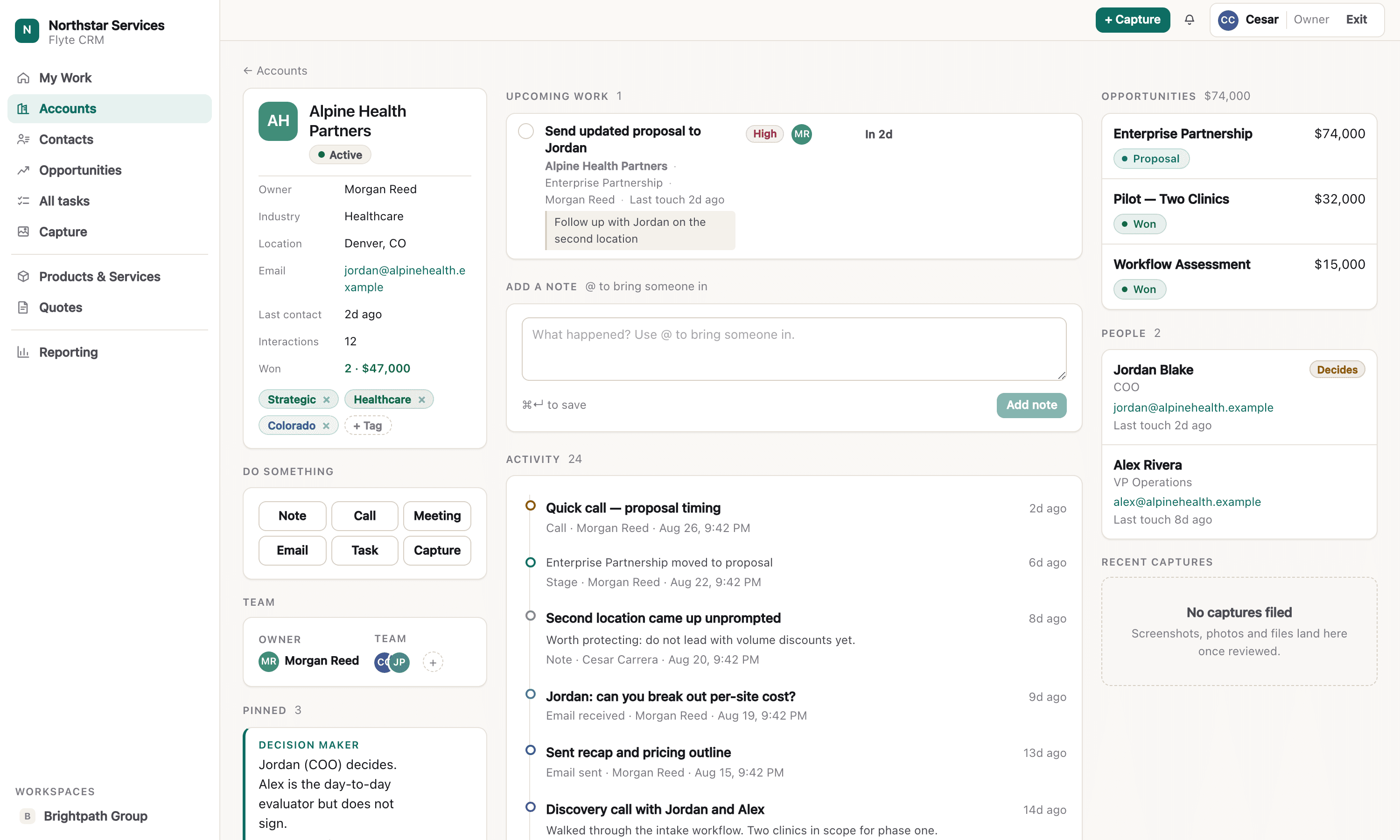
Task: Click Morgan Reed's MR owner avatar
Action: [269, 661]
